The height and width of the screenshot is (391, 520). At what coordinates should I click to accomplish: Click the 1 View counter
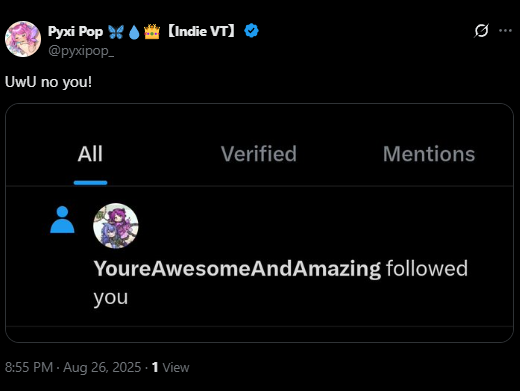tap(170, 367)
